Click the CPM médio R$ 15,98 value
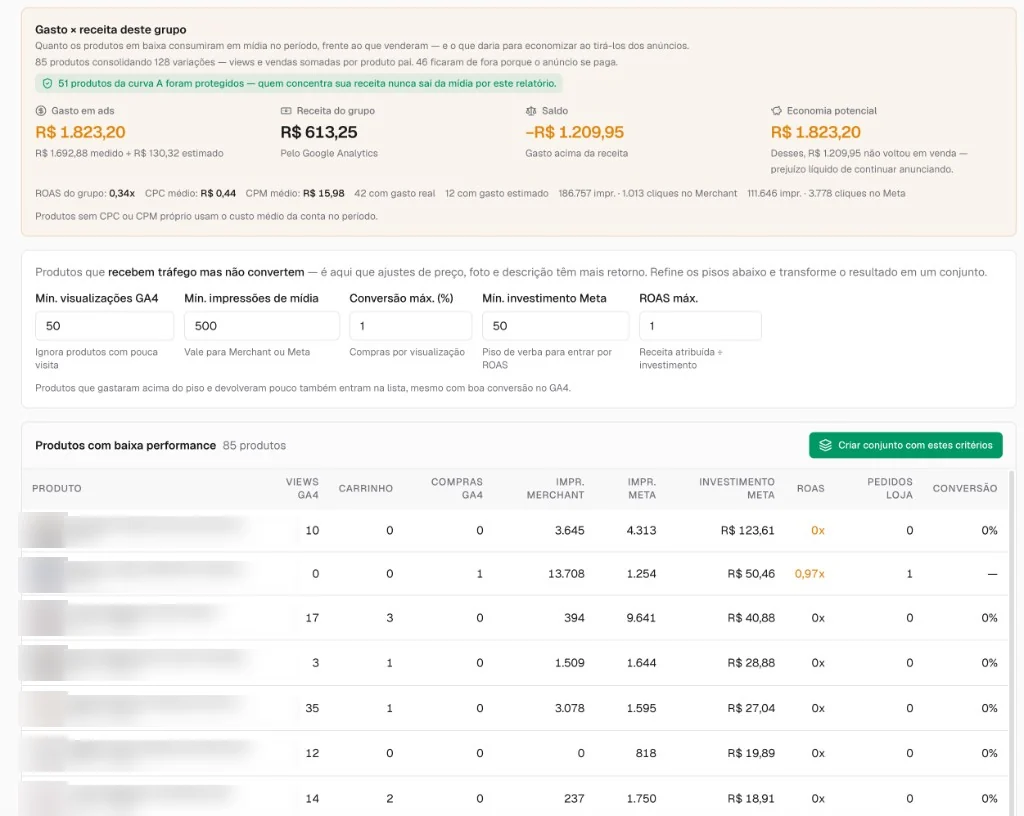The width and height of the screenshot is (1024, 816). click(x=324, y=193)
